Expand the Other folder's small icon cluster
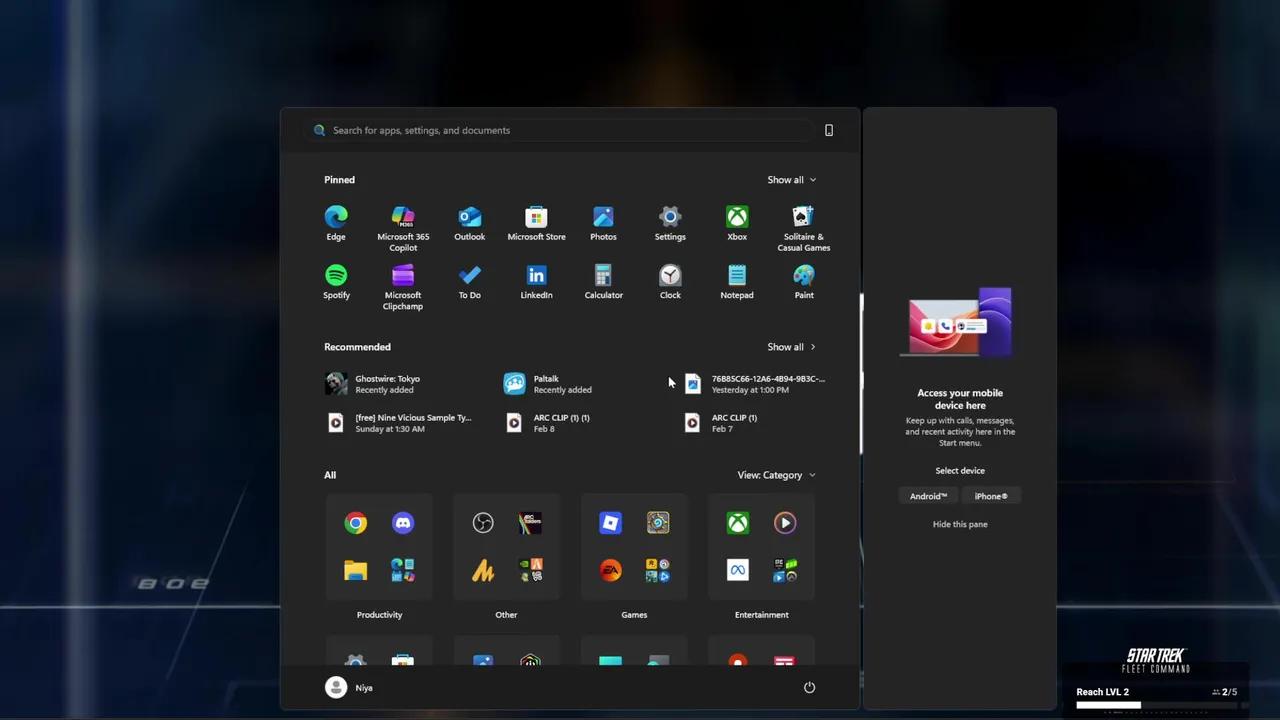The image size is (1280, 720). 530,570
